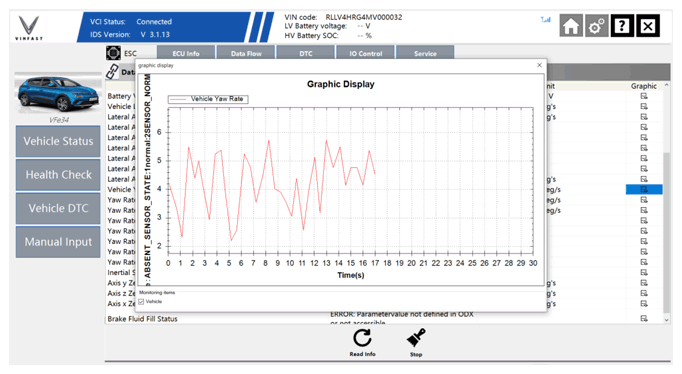This screenshot has height=374, width=682.
Task: Select the Brake Fluid Fill Status row text
Action: (142, 319)
